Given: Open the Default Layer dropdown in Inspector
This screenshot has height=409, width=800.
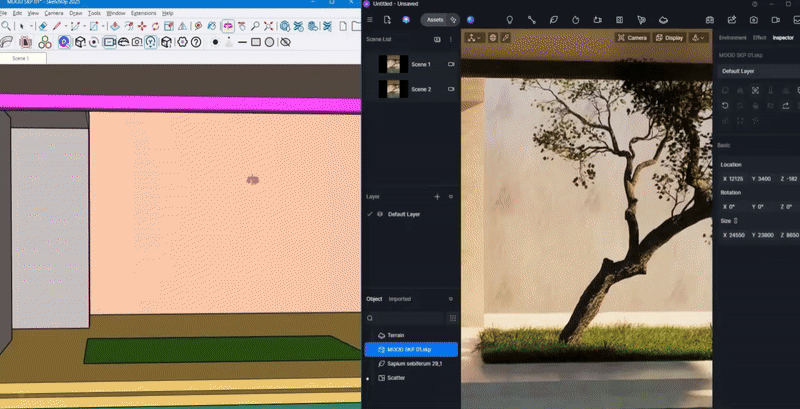Looking at the screenshot, I should (x=758, y=71).
